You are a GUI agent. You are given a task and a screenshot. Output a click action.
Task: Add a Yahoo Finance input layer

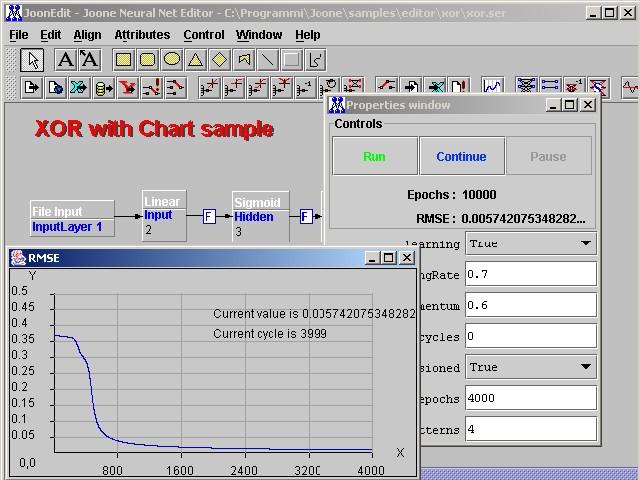(127, 87)
